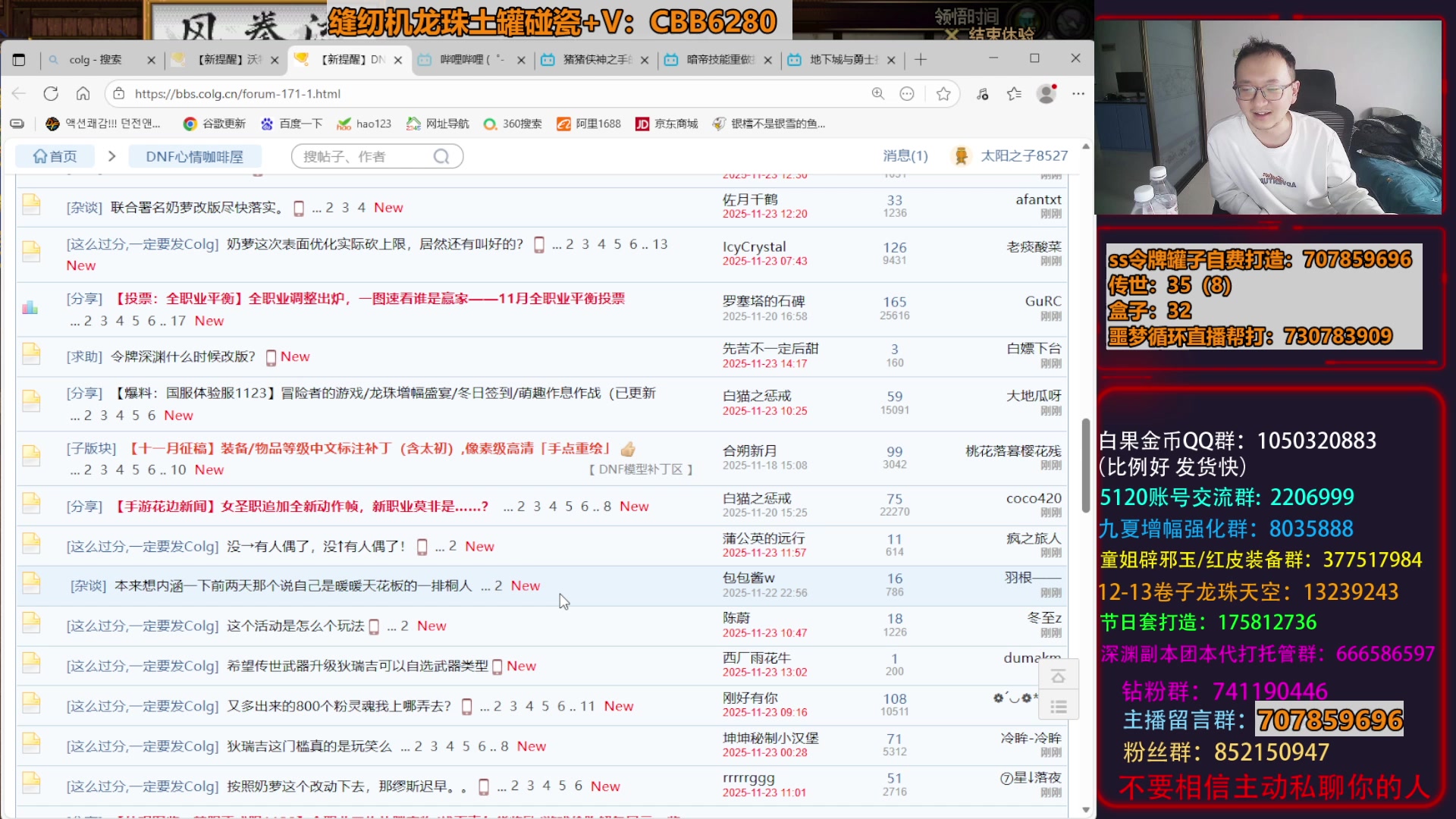Click the 首页 home breadcrumb icon
This screenshot has width=1456, height=819.
pyautogui.click(x=42, y=155)
